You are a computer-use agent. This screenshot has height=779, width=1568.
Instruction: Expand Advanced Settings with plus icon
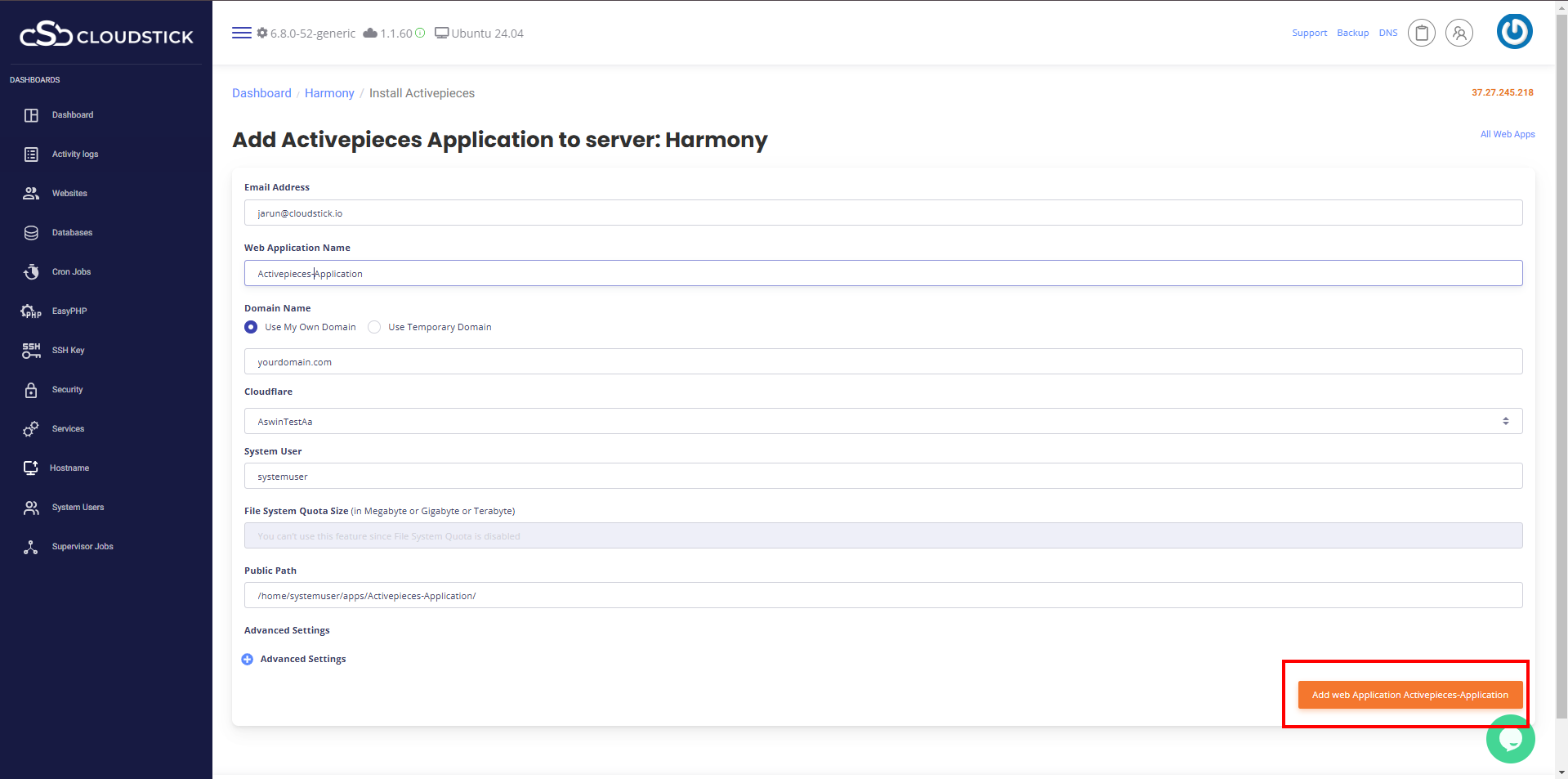click(248, 659)
